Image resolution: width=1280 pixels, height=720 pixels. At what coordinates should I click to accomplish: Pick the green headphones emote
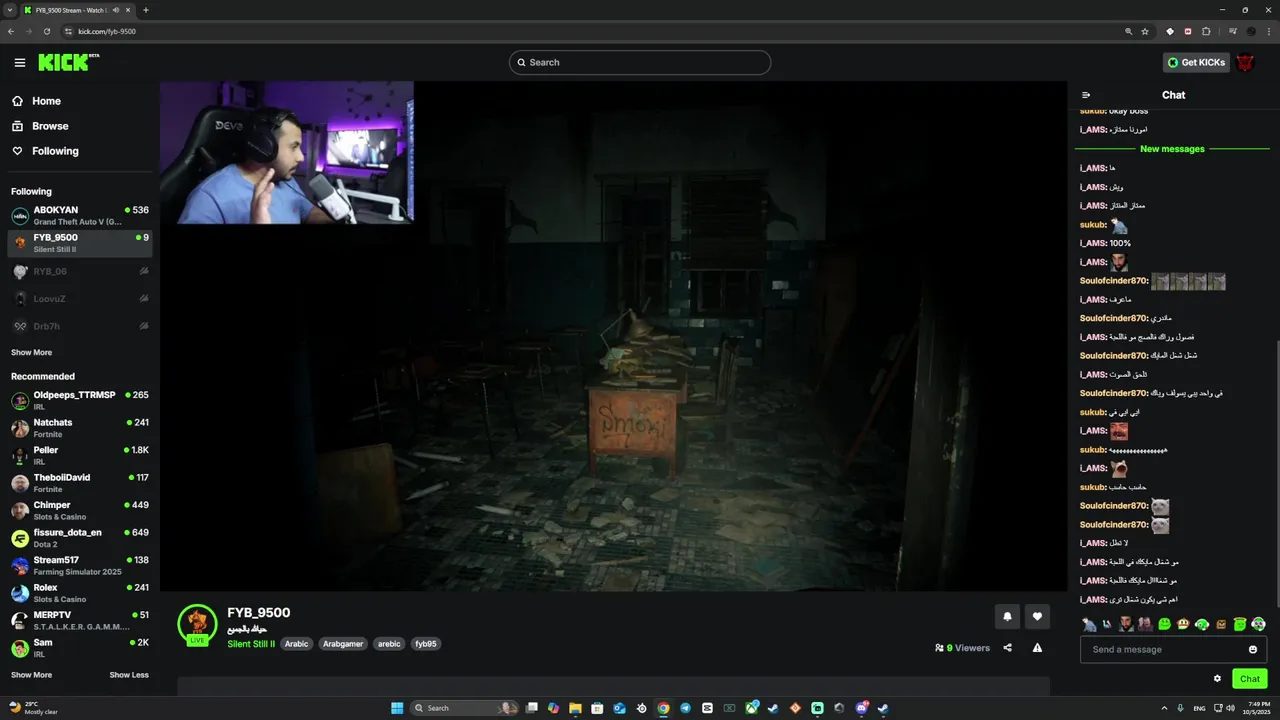click(x=1202, y=624)
